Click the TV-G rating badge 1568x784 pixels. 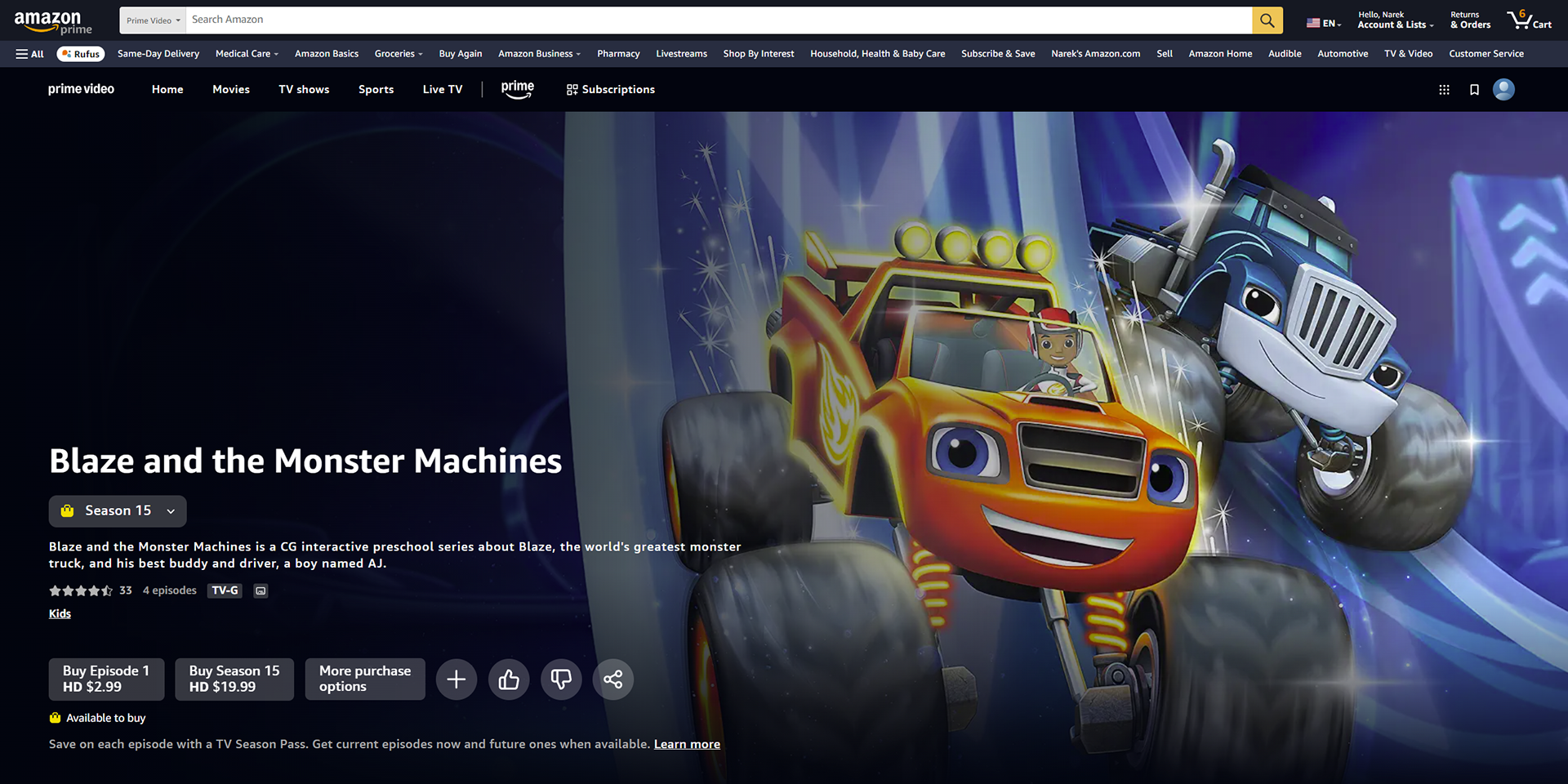225,590
